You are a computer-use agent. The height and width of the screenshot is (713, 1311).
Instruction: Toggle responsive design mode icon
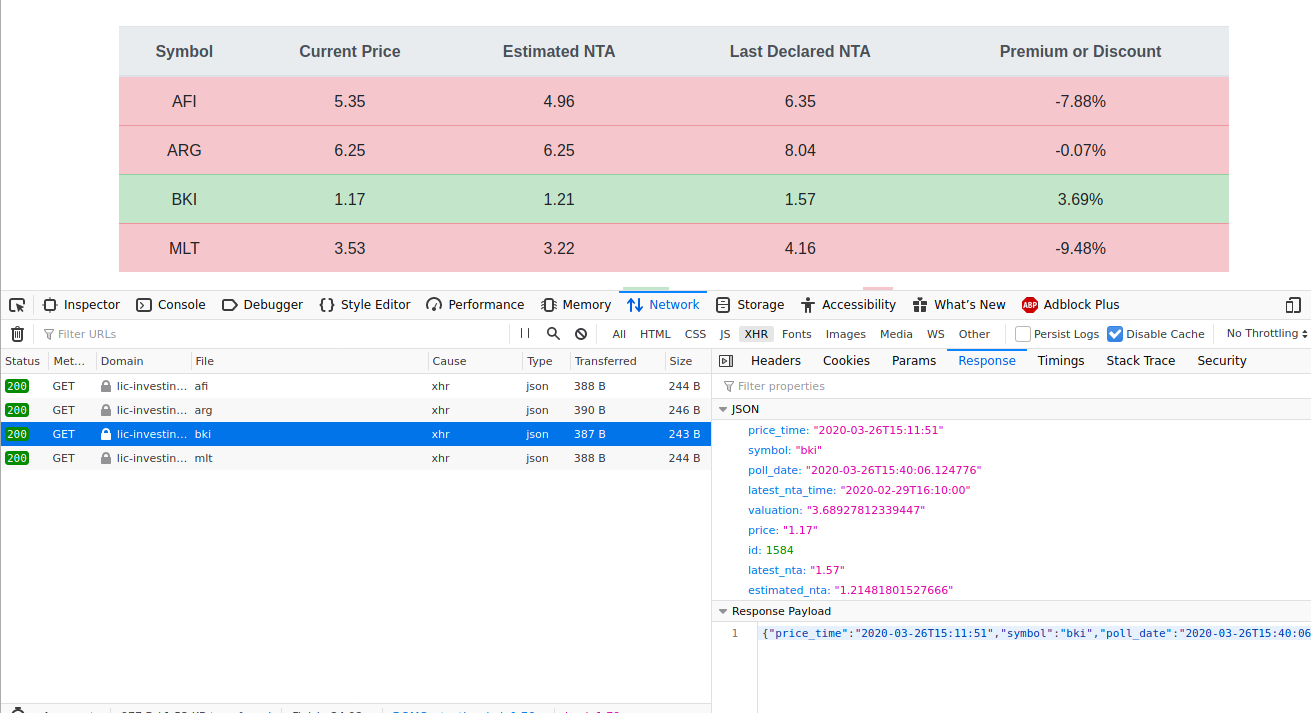point(1293,305)
